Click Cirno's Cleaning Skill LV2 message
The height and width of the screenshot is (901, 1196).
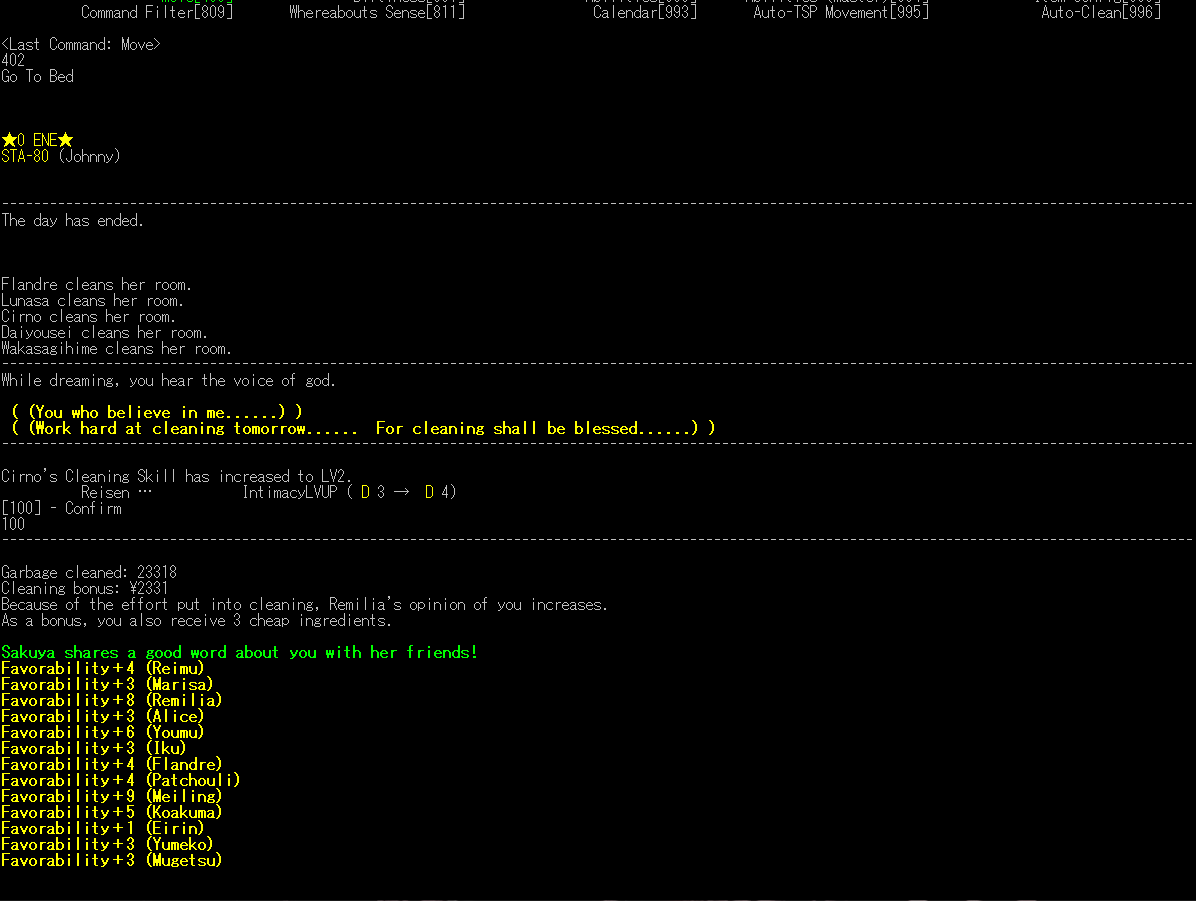tap(177, 476)
